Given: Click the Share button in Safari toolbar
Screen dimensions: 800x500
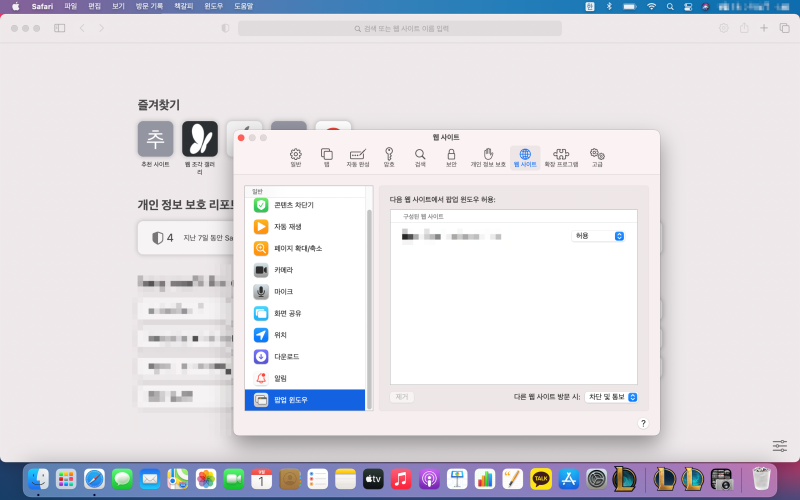Looking at the screenshot, I should click(744, 28).
